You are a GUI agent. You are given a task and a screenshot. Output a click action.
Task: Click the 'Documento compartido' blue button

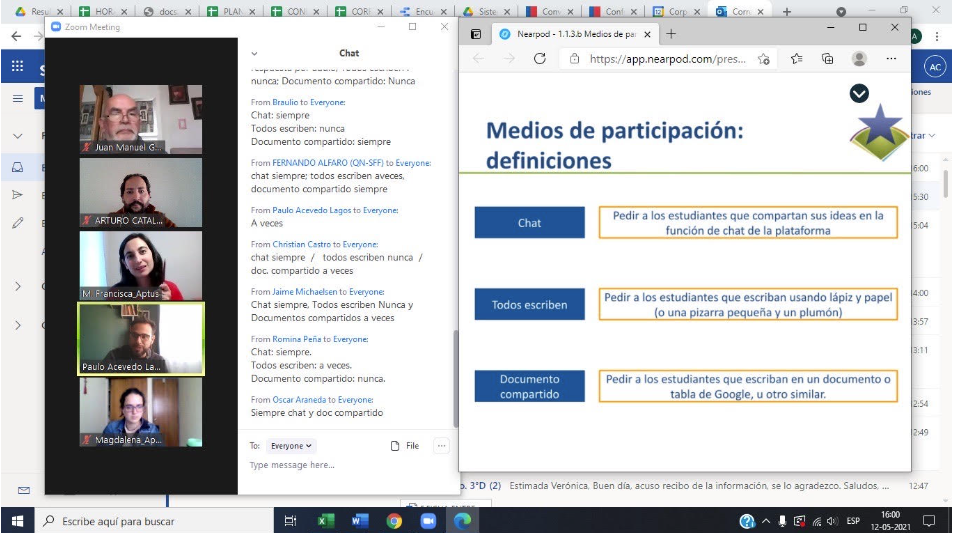point(529,386)
